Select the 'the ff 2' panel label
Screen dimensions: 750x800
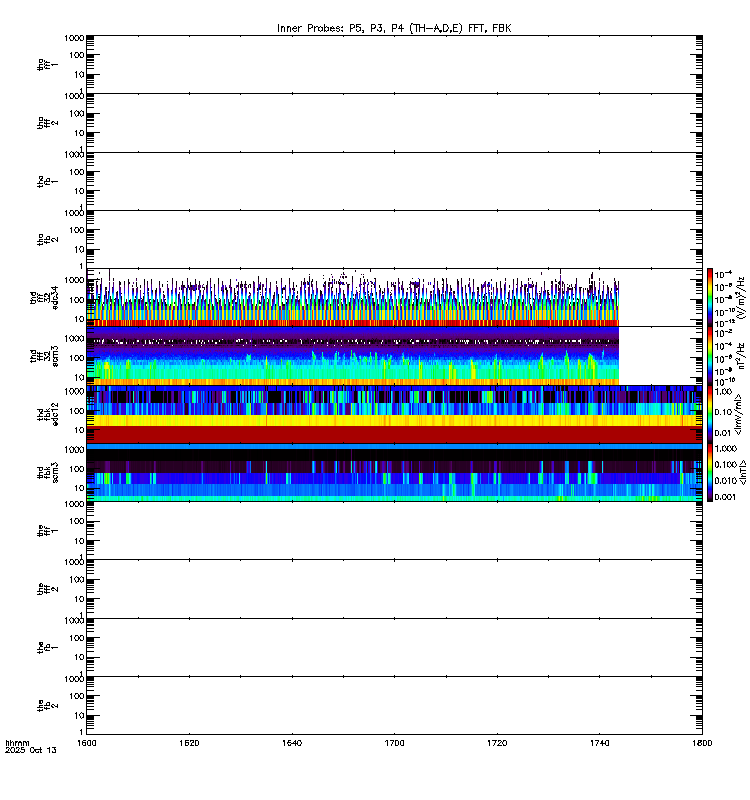[x=47, y=589]
